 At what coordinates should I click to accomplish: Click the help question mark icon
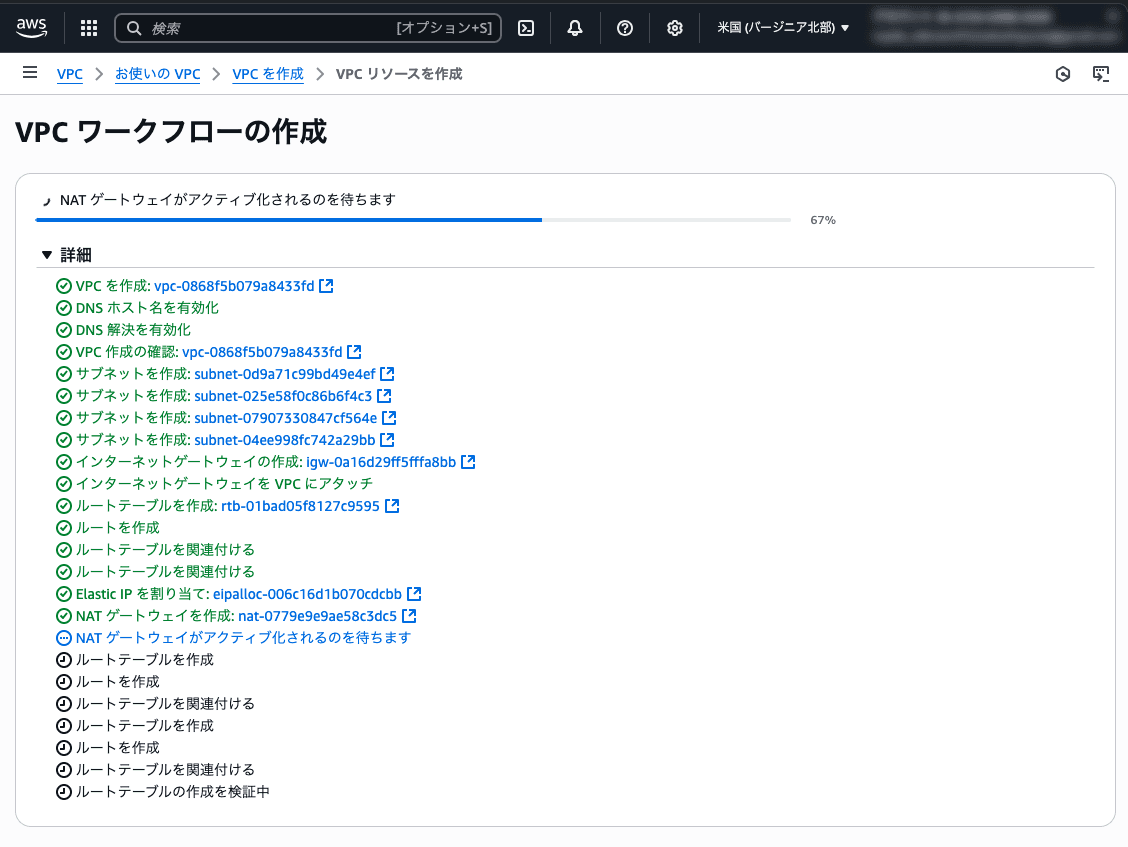coord(625,27)
